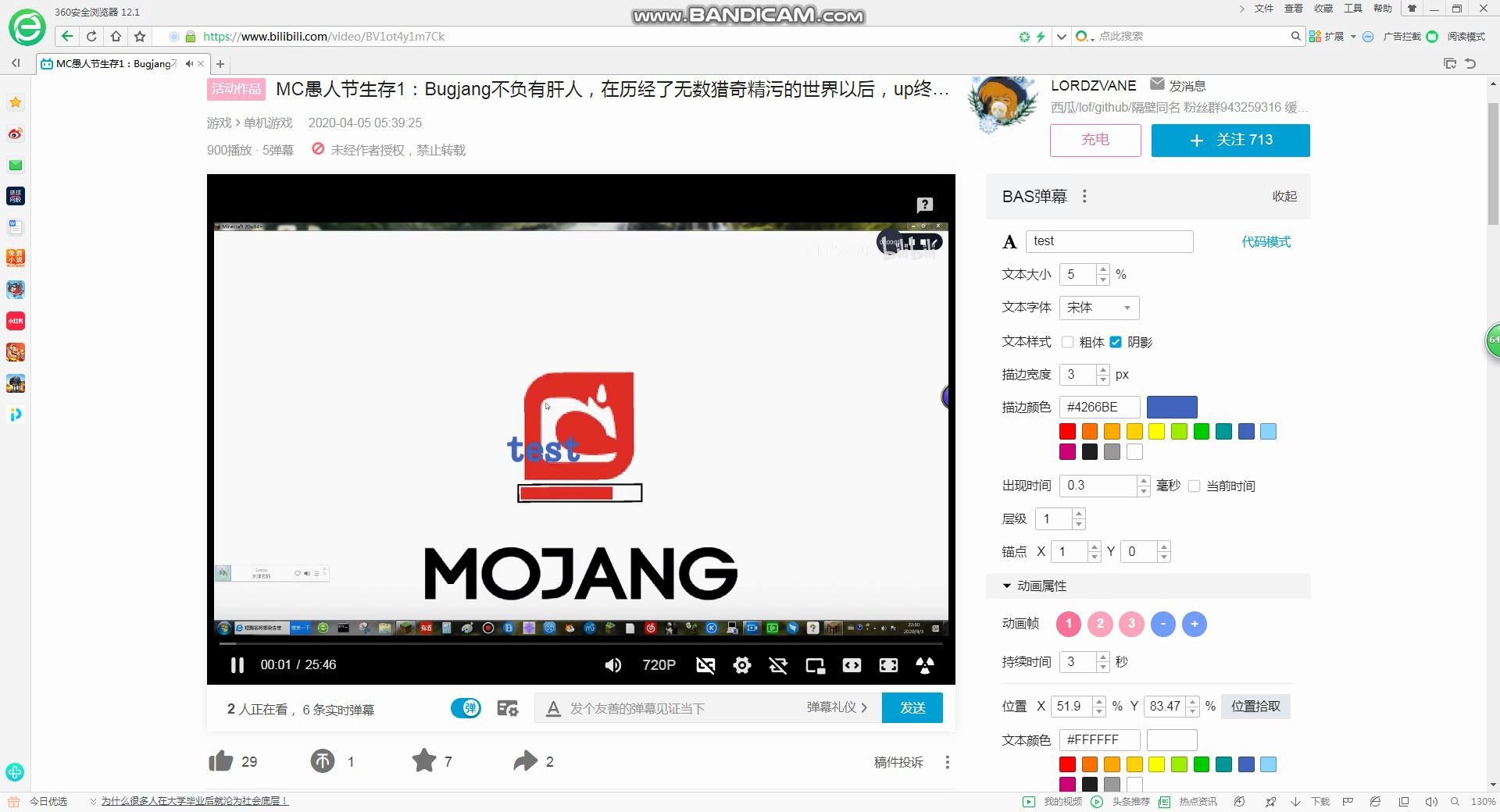
Task: Select animation frame 2
Action: coord(1100,624)
